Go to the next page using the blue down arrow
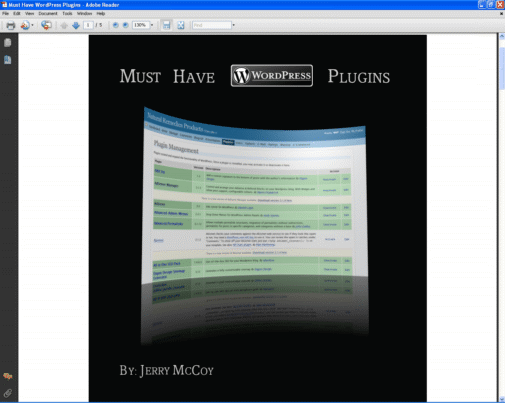This screenshot has height=403, width=505. pyautogui.click(x=76, y=25)
